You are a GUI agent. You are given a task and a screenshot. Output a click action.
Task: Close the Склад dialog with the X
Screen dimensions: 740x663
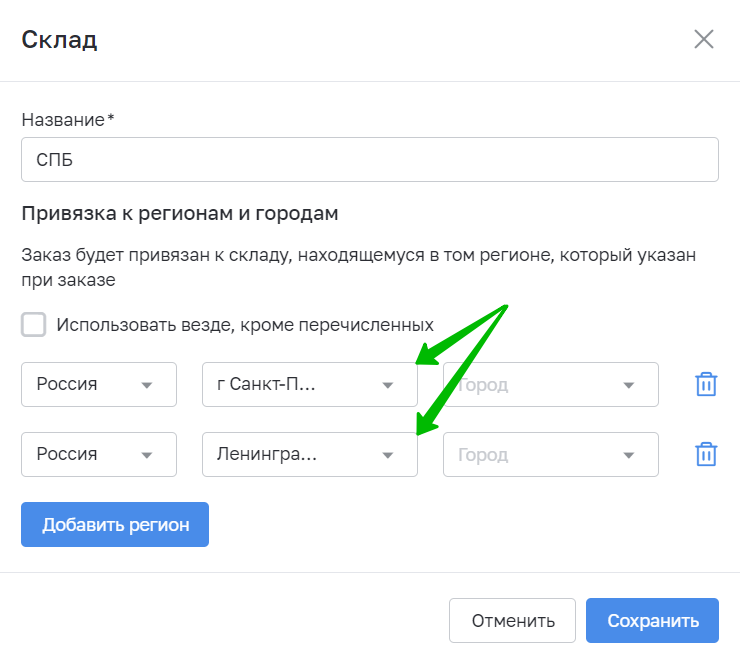tap(704, 39)
